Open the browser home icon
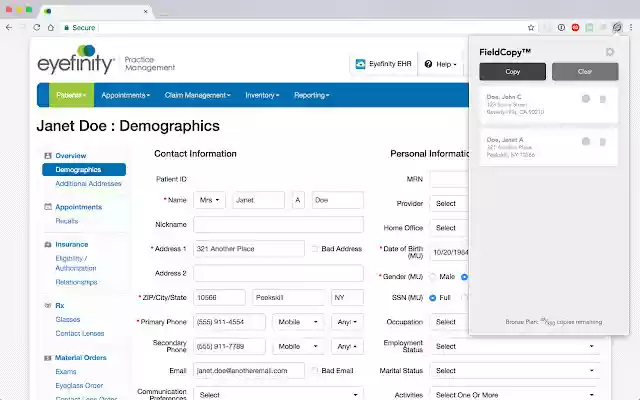The height and width of the screenshot is (400, 640). point(51,27)
